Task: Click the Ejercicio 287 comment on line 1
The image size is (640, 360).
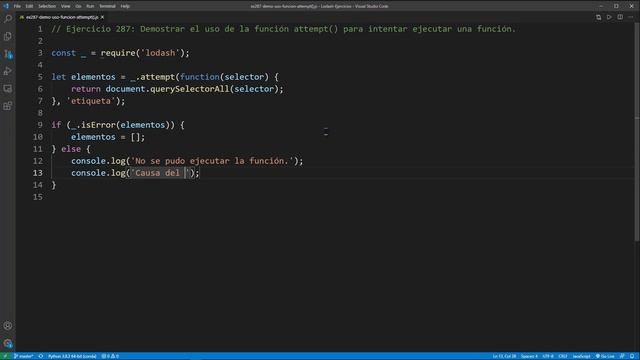Action: [x=283, y=29]
